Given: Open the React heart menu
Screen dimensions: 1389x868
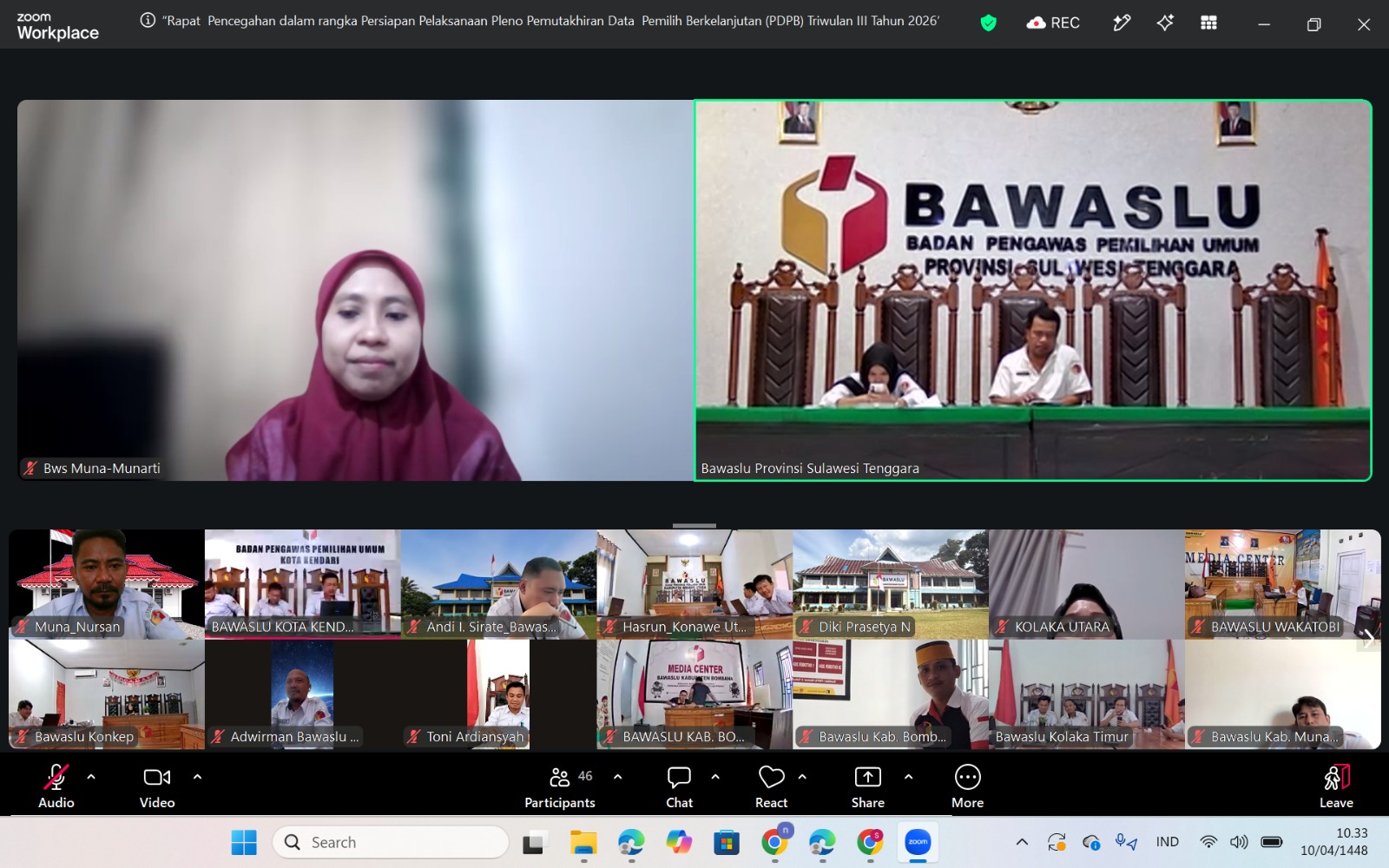Looking at the screenshot, I should point(771,787).
